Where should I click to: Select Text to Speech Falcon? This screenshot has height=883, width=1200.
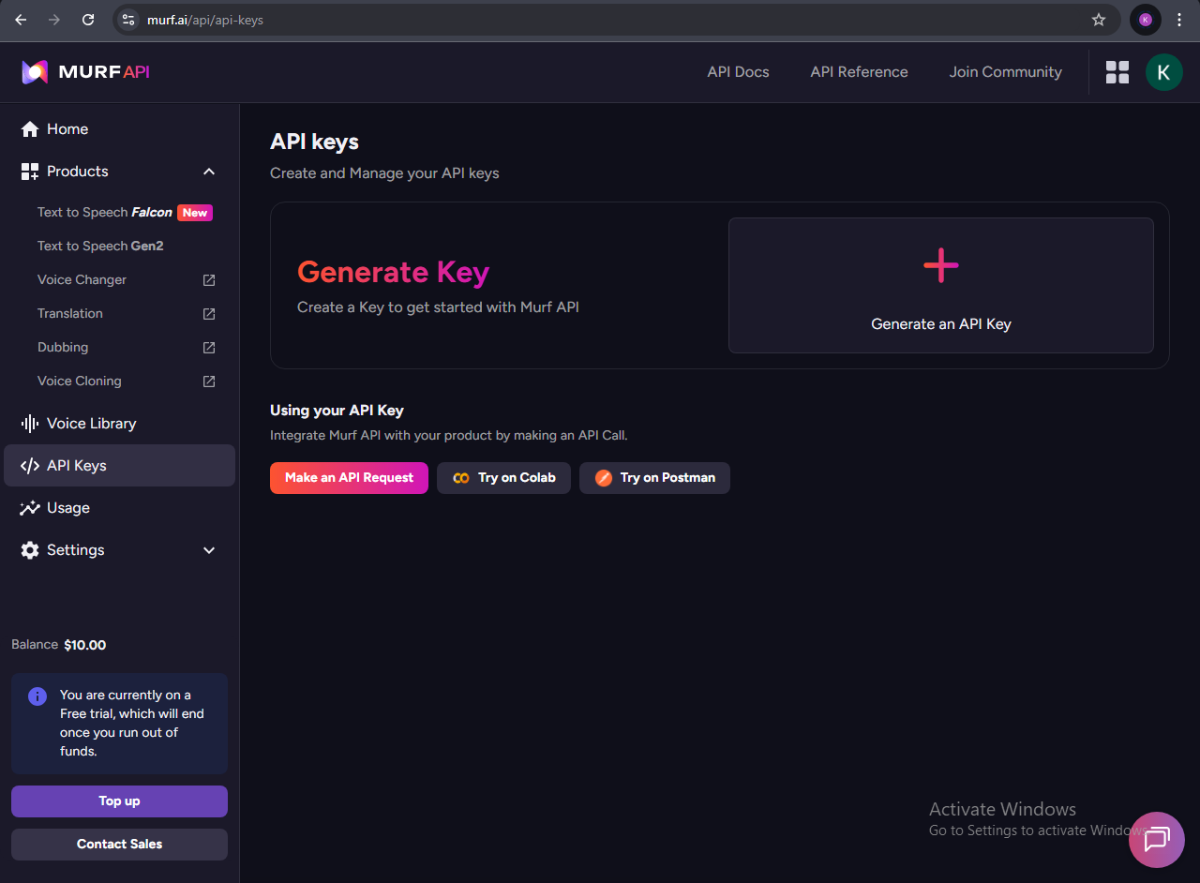105,212
